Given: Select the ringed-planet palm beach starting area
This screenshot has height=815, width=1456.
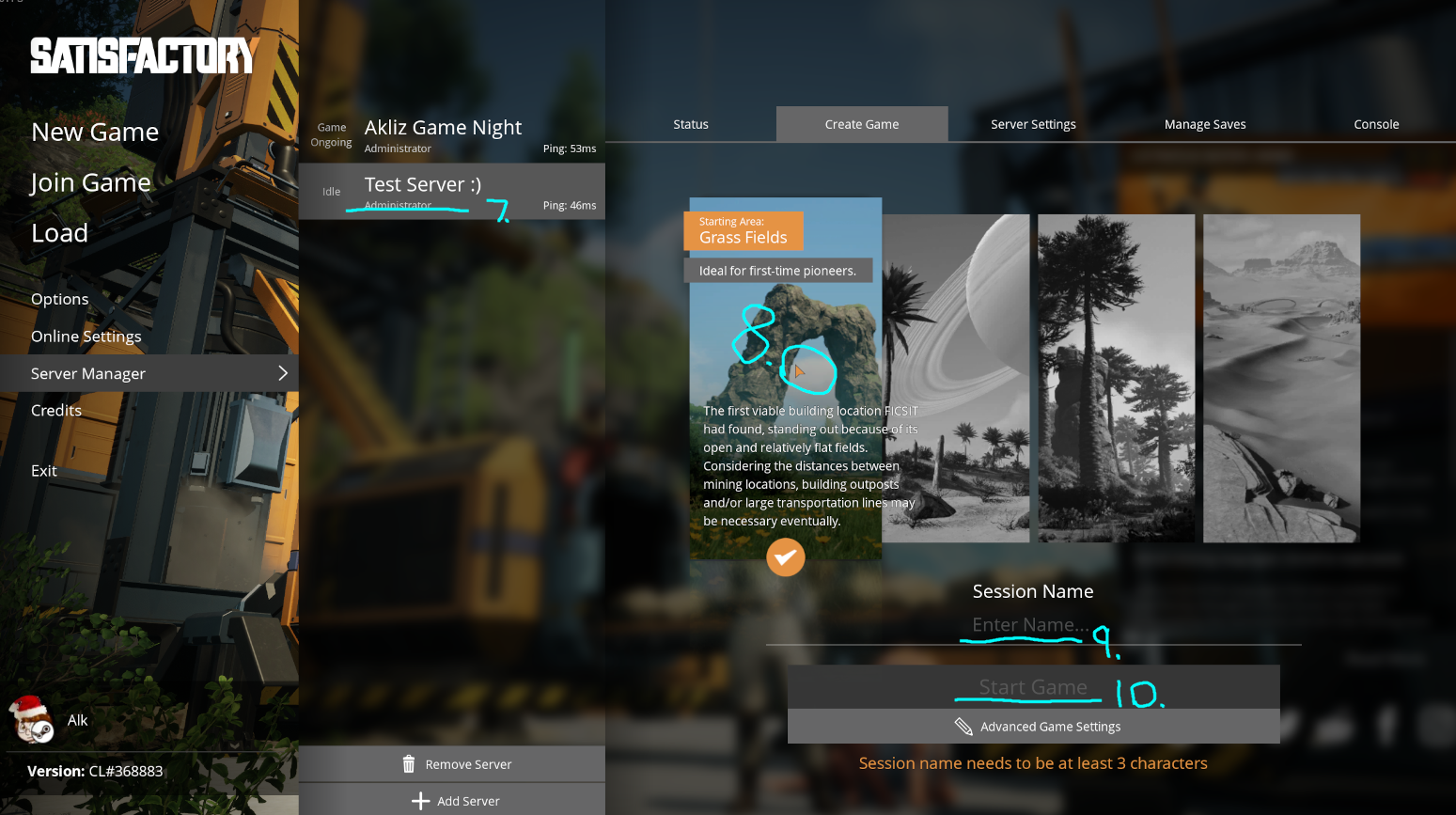Looking at the screenshot, I should [956, 378].
